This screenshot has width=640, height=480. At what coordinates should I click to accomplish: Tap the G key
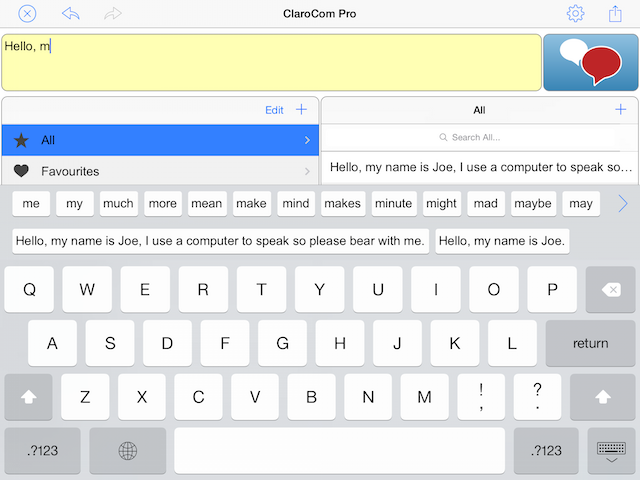(282, 343)
